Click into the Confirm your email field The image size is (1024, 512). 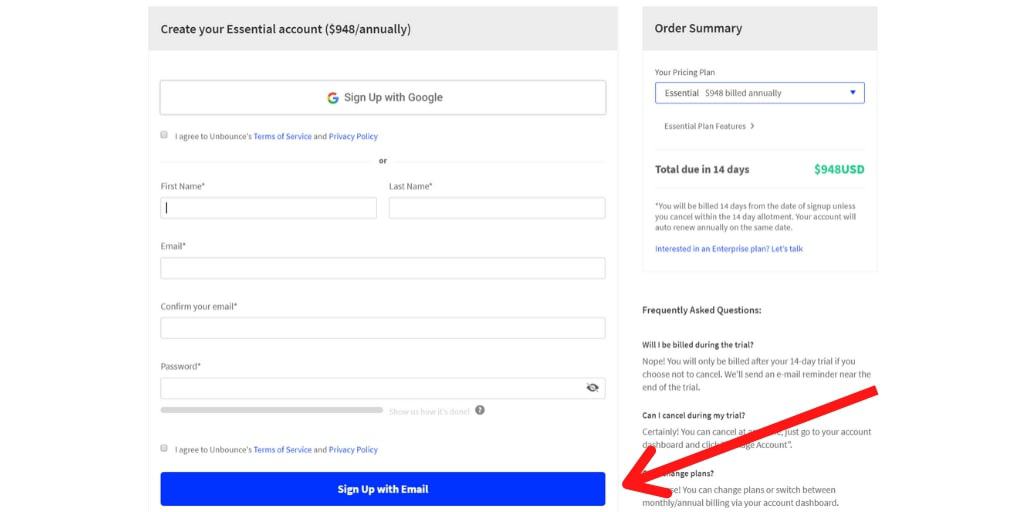383,328
